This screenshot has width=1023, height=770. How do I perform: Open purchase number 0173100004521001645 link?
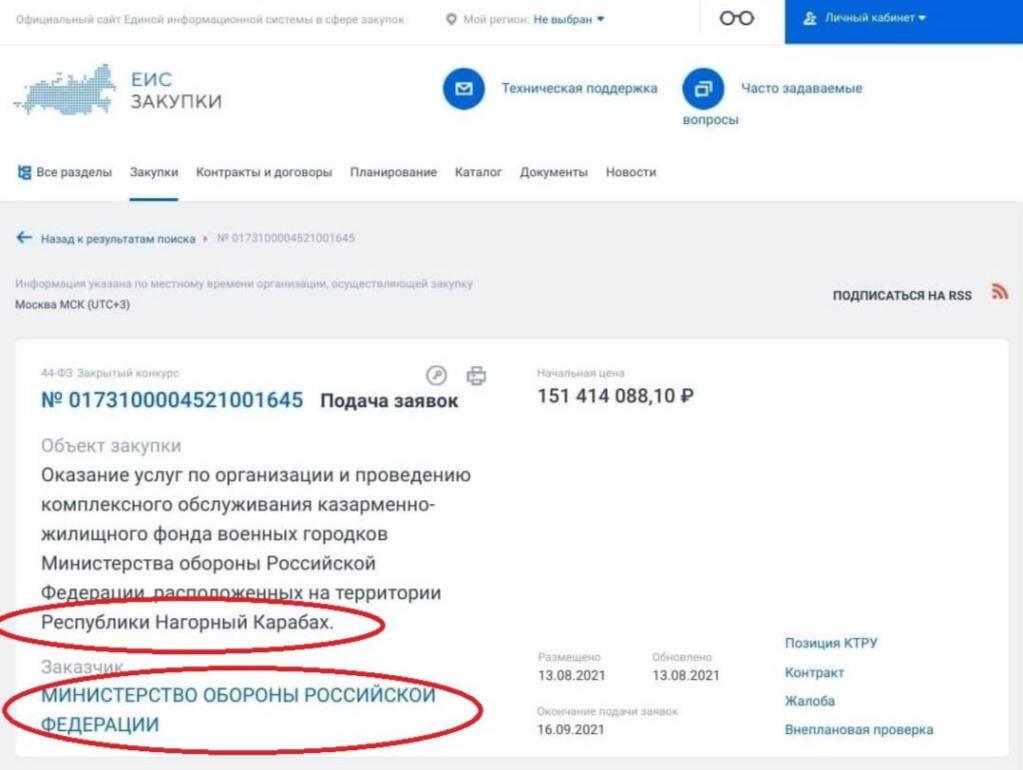pyautogui.click(x=172, y=401)
